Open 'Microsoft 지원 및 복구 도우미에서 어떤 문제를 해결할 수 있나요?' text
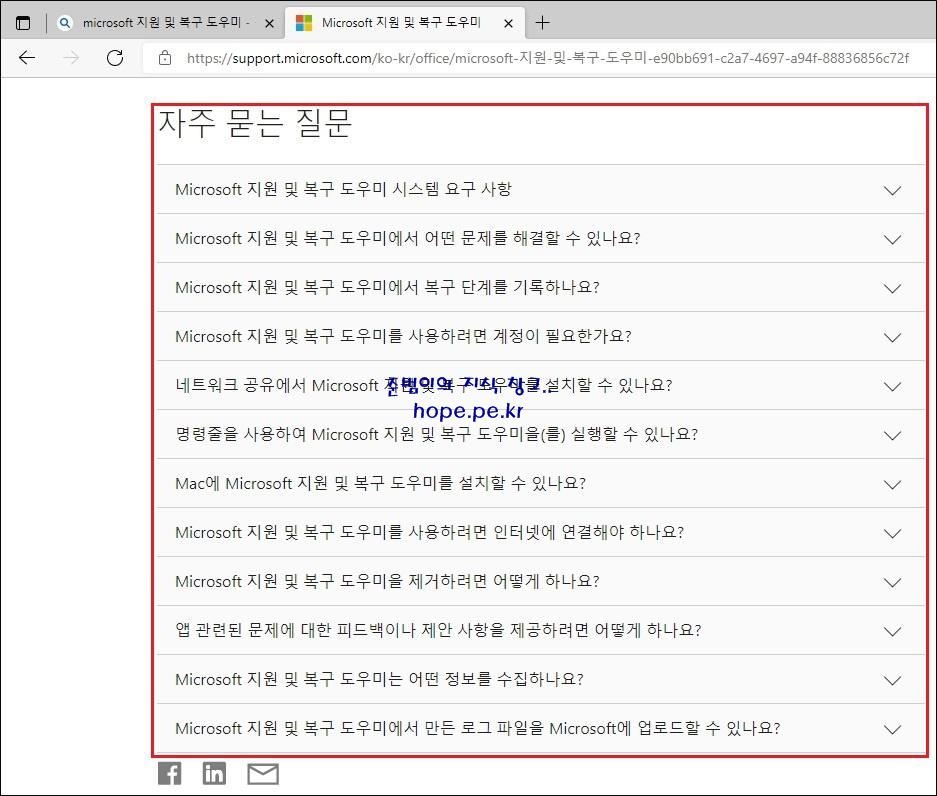 408,238
